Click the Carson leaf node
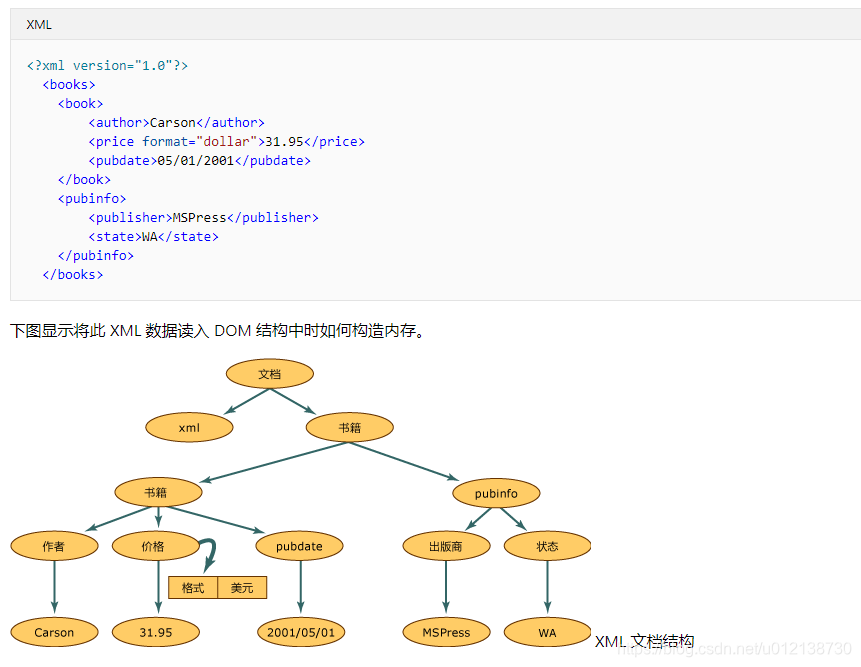 (54, 632)
